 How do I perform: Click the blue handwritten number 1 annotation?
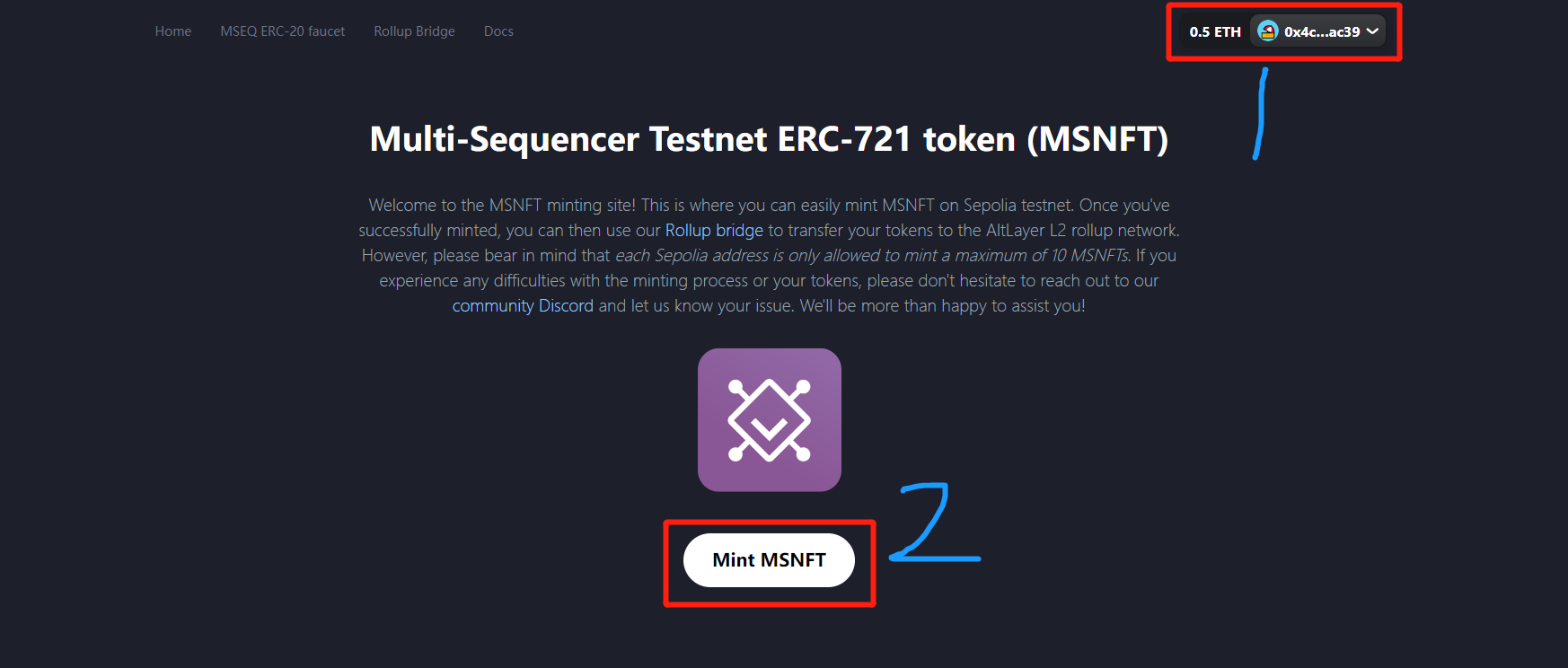1261,114
